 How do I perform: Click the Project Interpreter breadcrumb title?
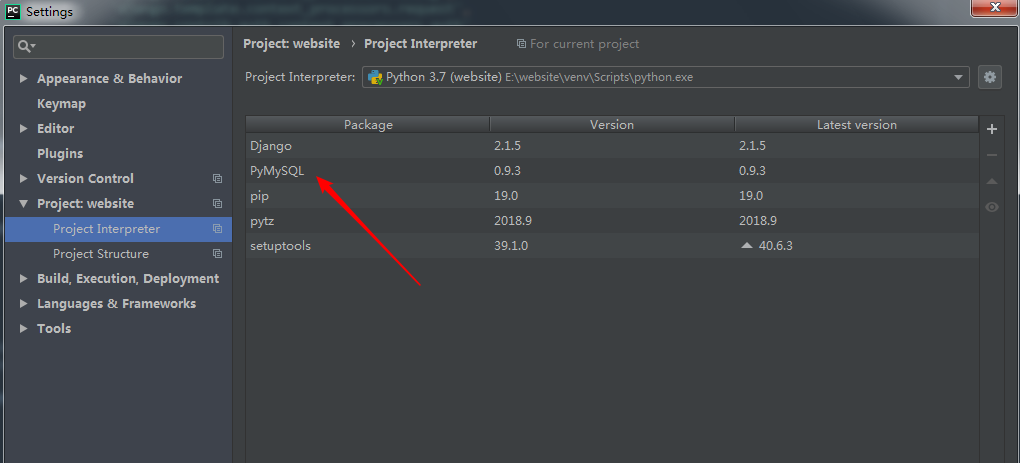click(x=421, y=44)
